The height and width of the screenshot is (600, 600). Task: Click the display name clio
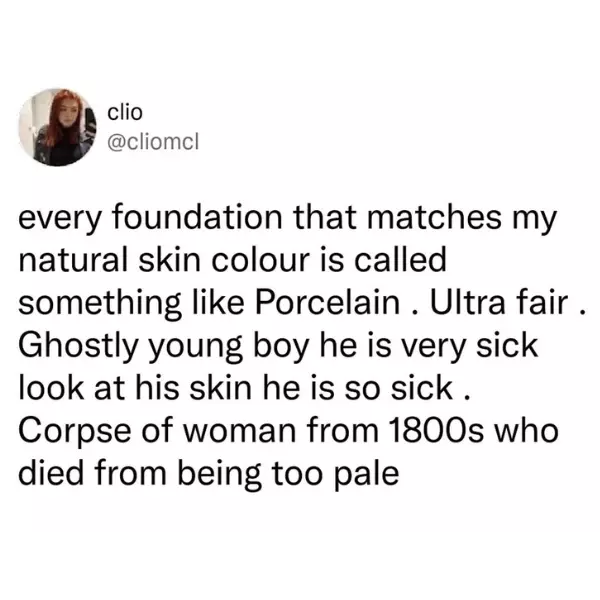[125, 112]
